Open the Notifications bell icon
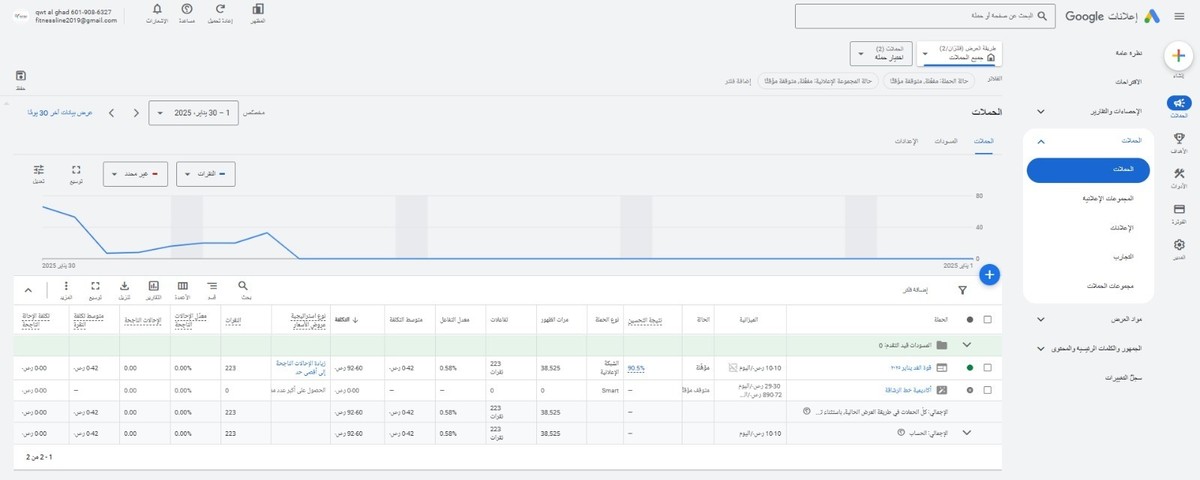The height and width of the screenshot is (480, 1200). pos(157,11)
